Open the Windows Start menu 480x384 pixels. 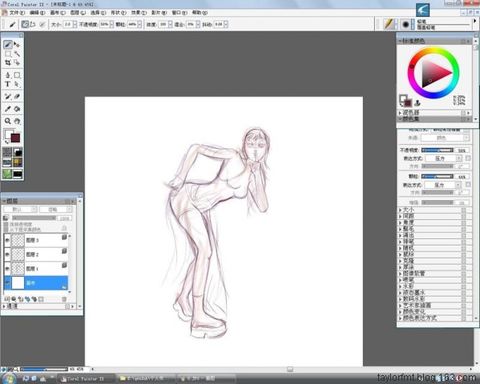9,379
